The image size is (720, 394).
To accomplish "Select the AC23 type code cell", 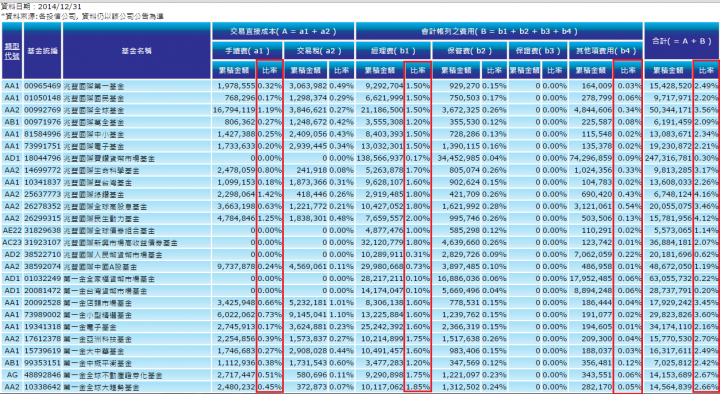I will (12, 242).
